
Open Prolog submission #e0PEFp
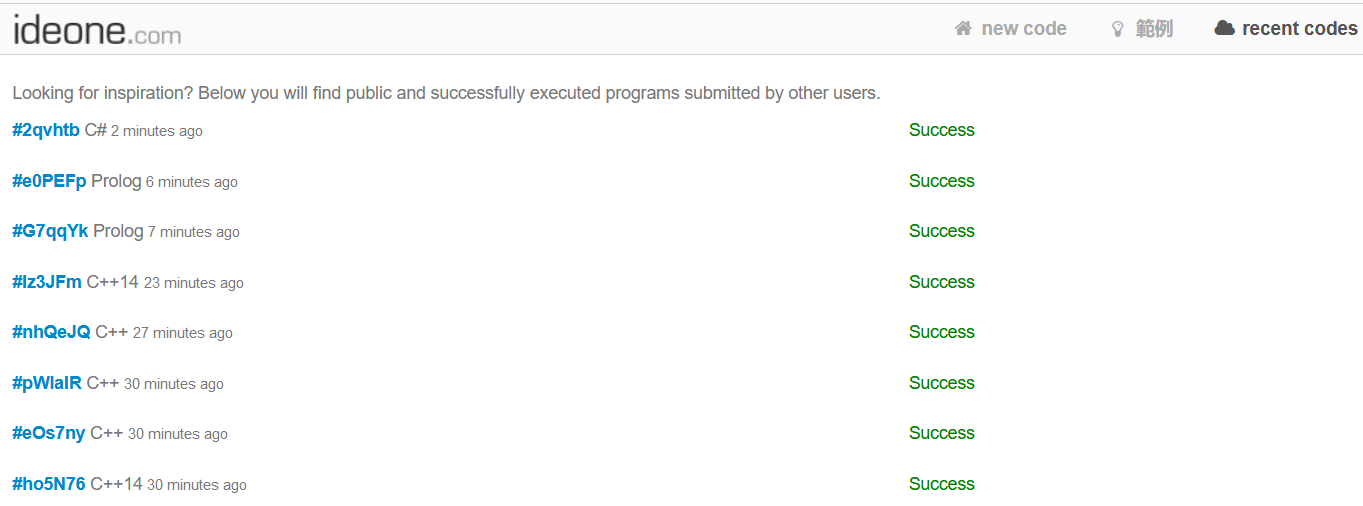point(49,181)
